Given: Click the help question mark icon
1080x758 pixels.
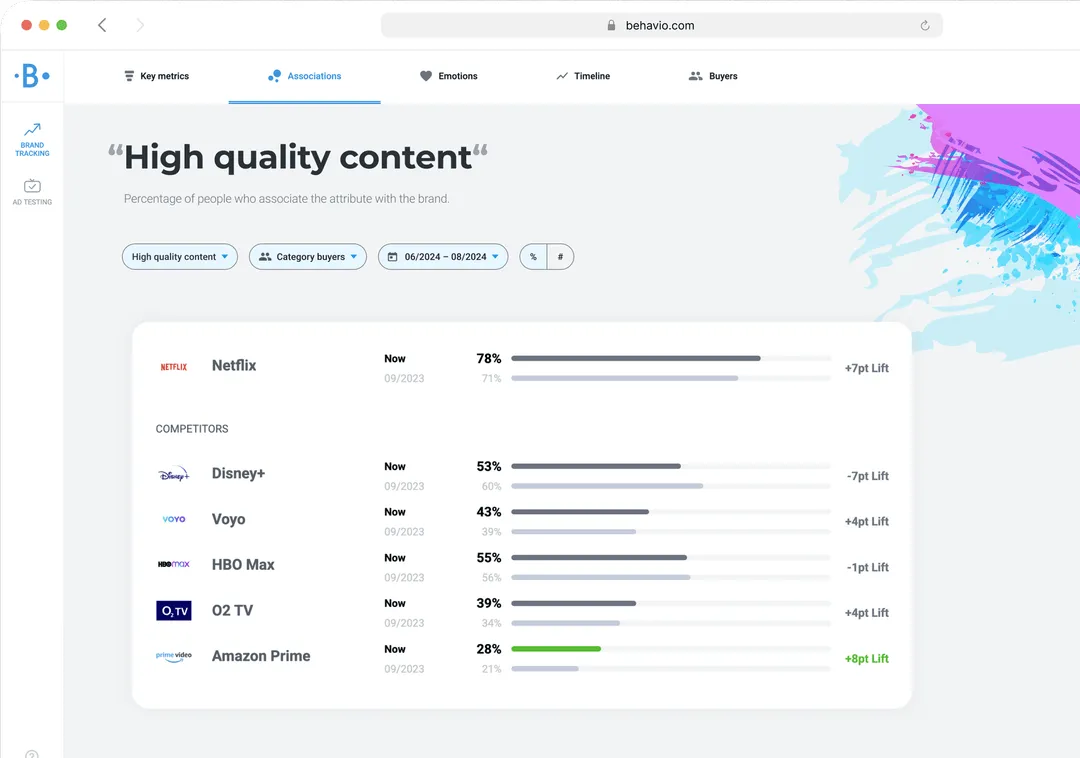Looking at the screenshot, I should (x=32, y=754).
